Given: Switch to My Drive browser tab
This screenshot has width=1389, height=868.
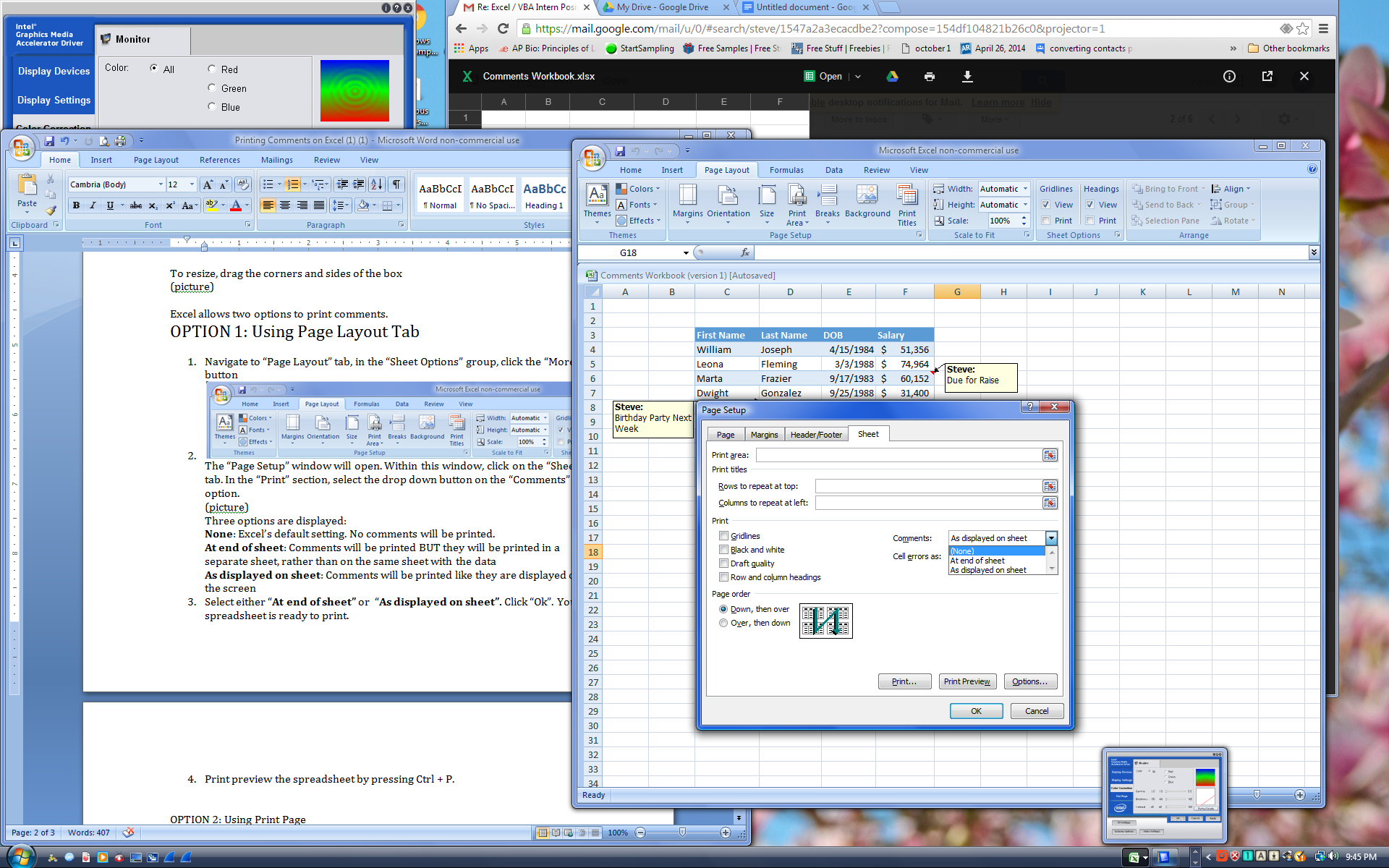Looking at the screenshot, I should pos(662,7).
